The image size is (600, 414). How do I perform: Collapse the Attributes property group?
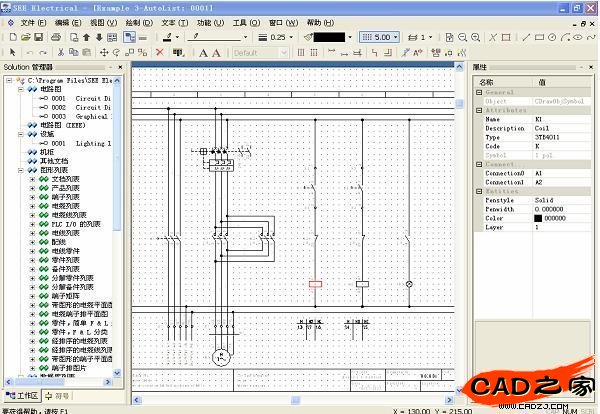(x=479, y=110)
